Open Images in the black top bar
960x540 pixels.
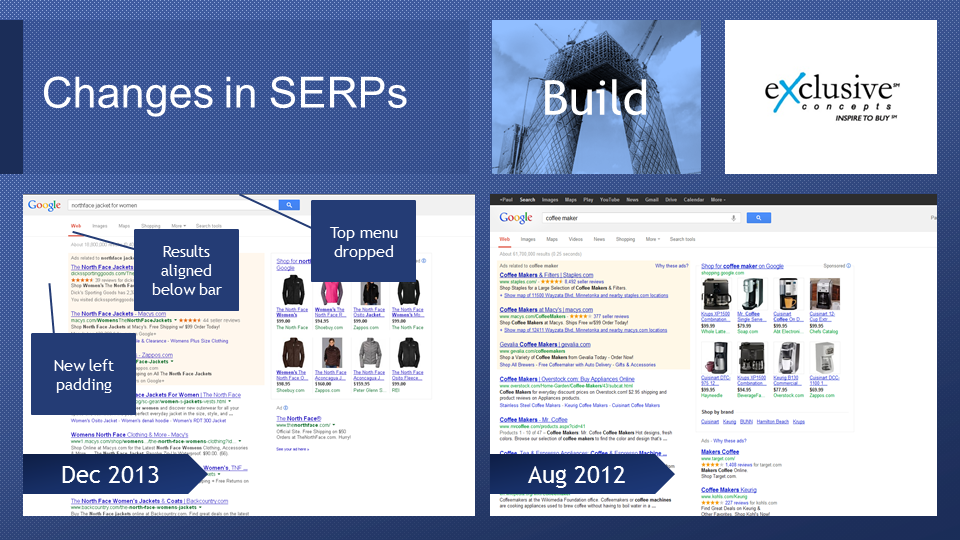(550, 200)
